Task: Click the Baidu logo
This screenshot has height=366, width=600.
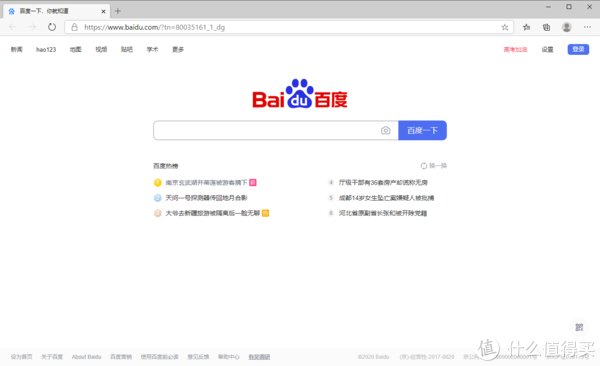Action: 300,94
